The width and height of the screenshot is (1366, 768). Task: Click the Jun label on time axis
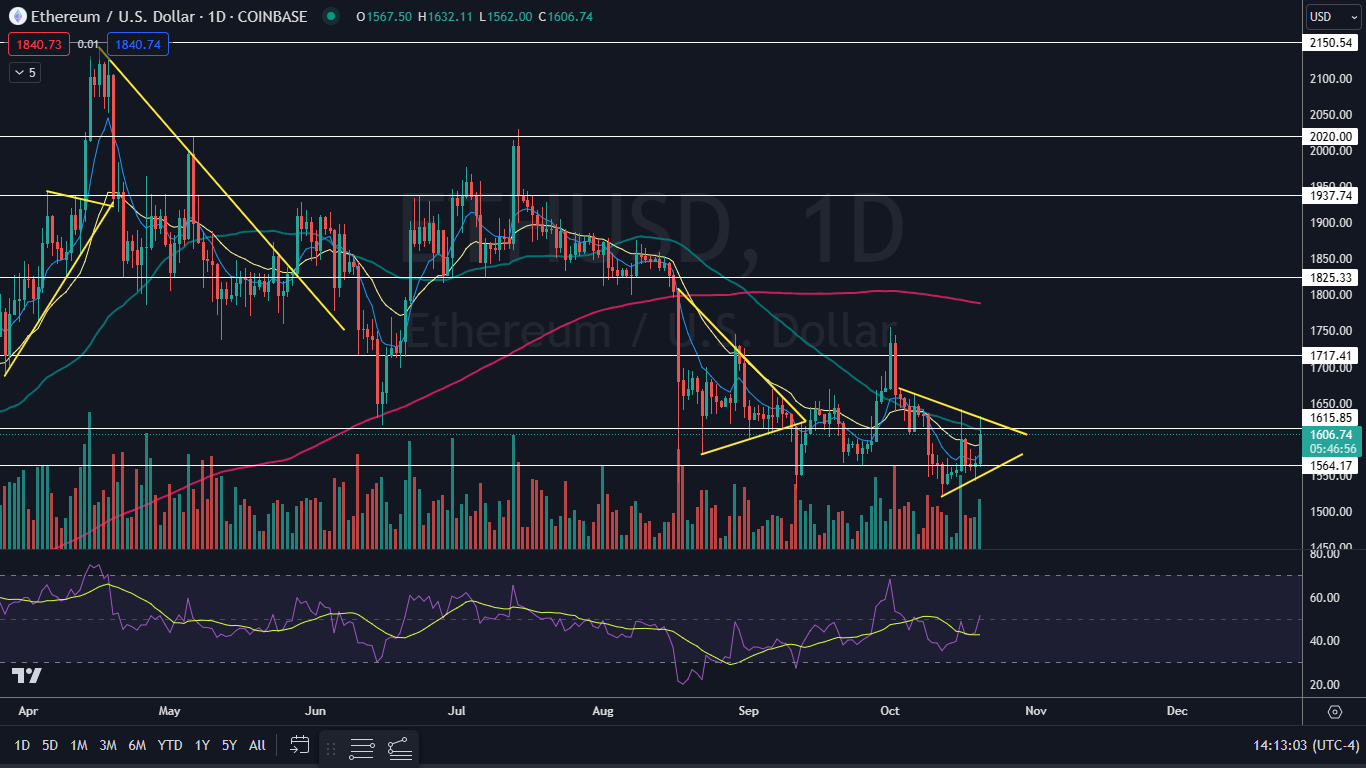pos(315,711)
